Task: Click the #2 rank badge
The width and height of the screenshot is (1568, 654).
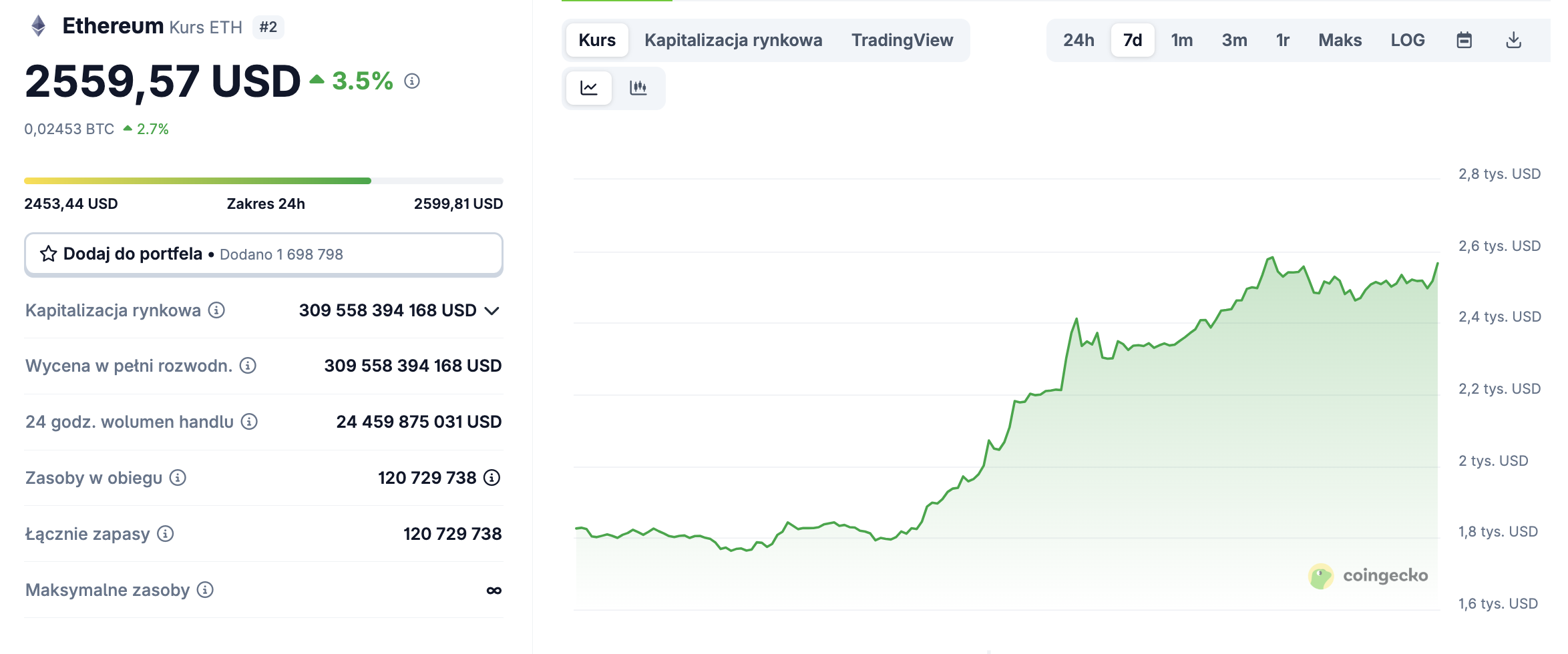Action: click(268, 27)
